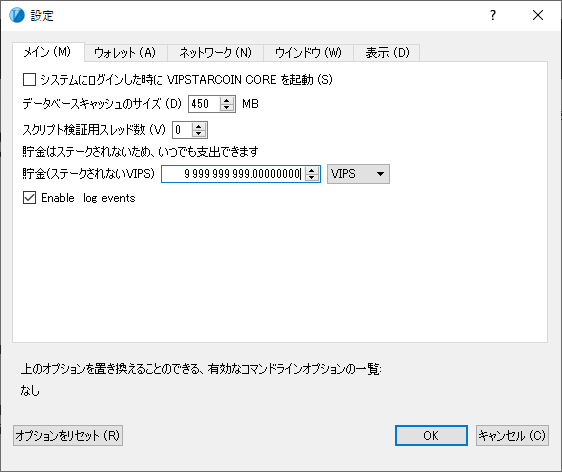This screenshot has height=472, width=562.
Task: Decrease the database cache size with the down arrow
Action: [227, 108]
